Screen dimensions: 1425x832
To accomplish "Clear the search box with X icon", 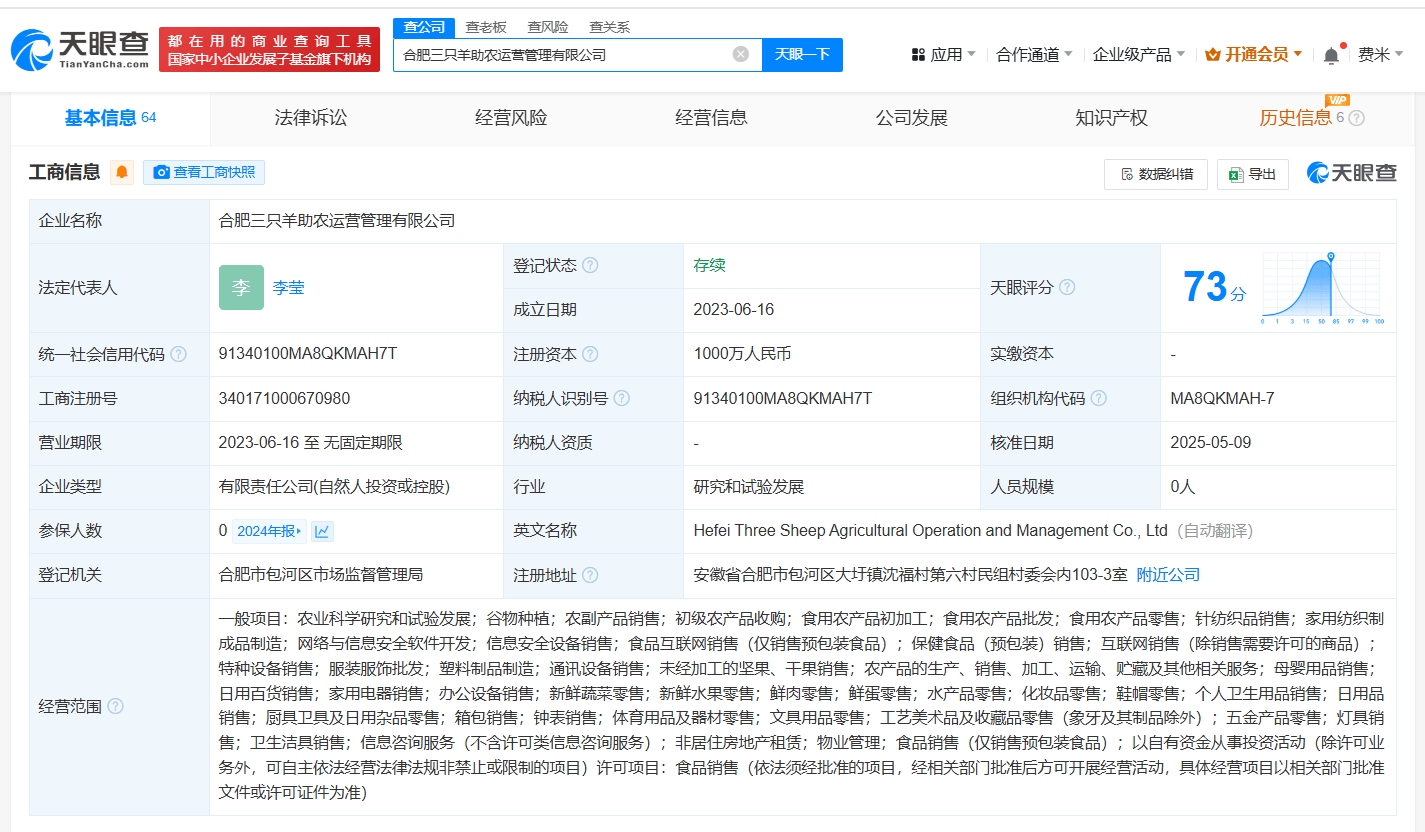I will (741, 54).
